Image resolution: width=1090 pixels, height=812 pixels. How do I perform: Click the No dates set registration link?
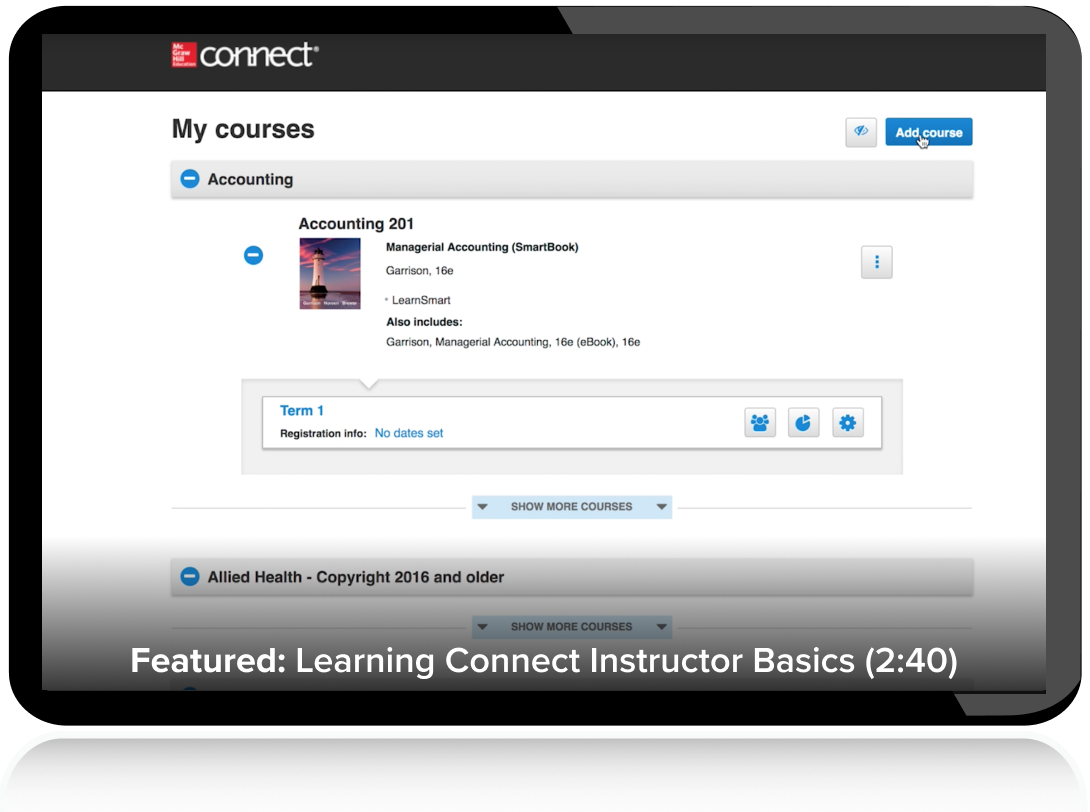click(409, 433)
